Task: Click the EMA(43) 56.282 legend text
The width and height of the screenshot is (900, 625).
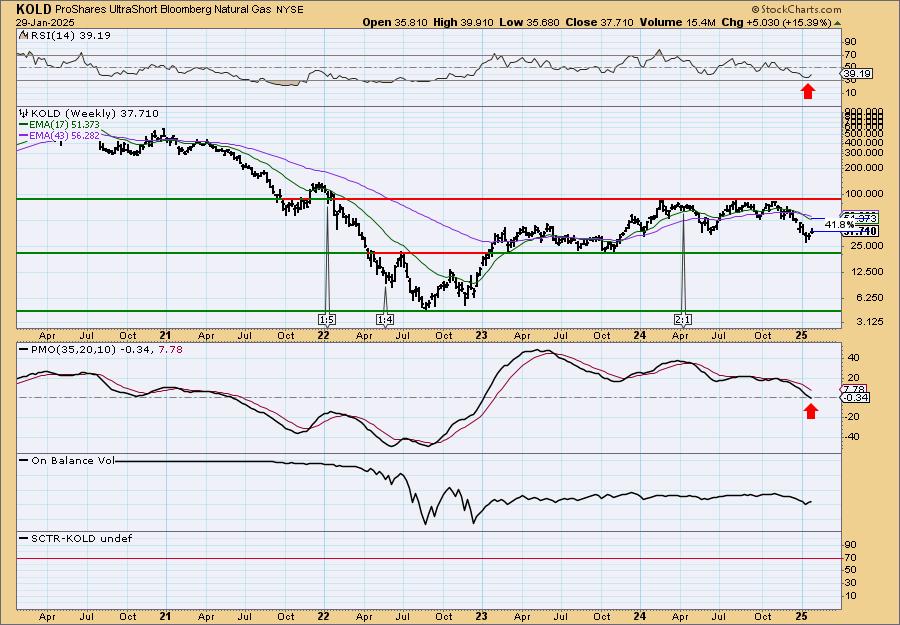Action: (x=64, y=135)
